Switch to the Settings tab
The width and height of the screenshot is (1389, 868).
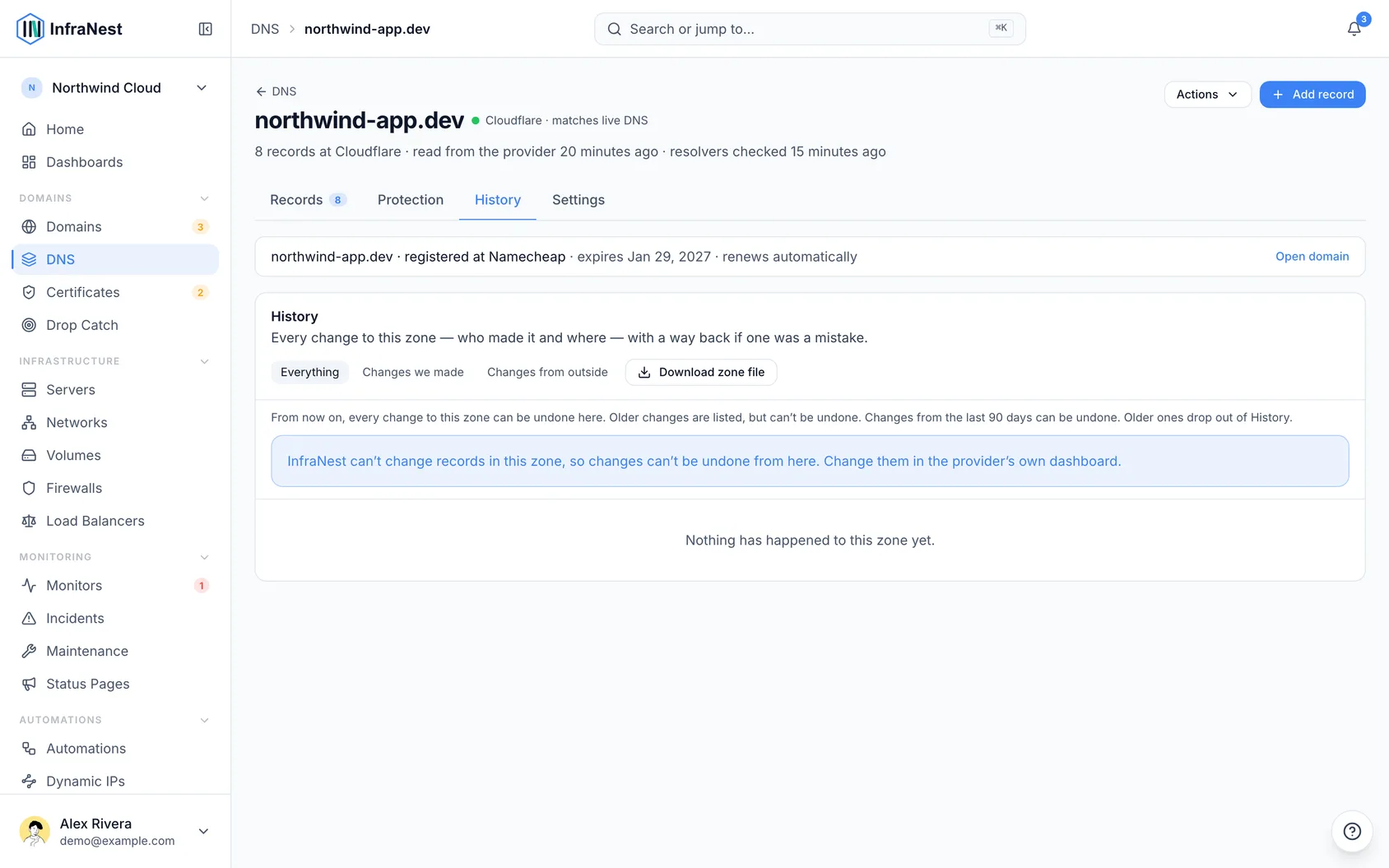point(578,200)
